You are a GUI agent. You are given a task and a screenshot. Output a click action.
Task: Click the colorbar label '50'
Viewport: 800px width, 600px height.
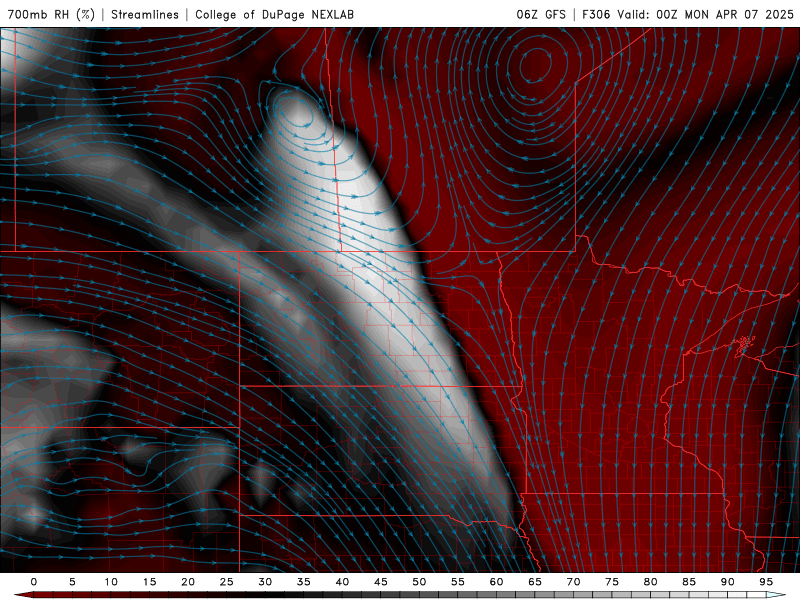click(x=419, y=582)
